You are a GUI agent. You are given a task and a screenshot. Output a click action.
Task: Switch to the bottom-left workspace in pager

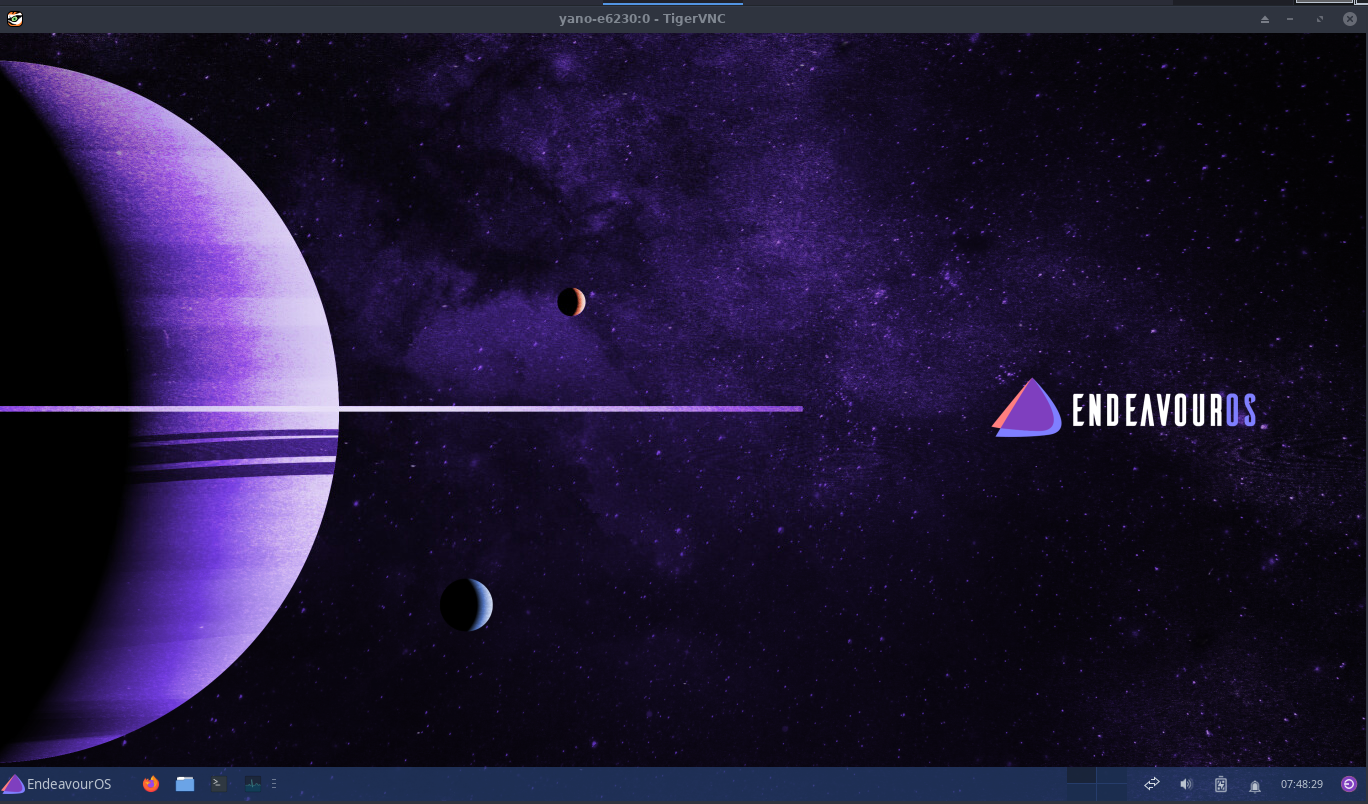pyautogui.click(x=1082, y=793)
